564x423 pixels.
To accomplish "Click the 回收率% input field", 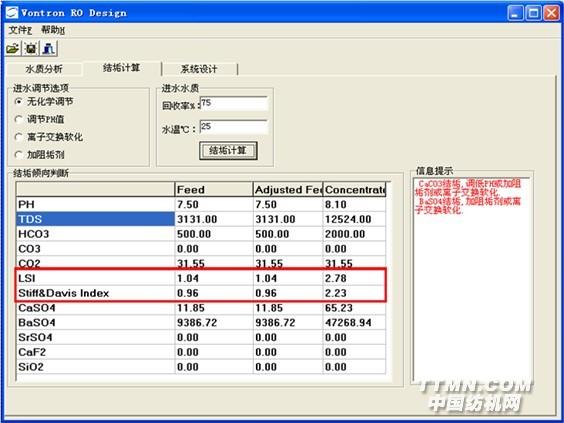I will [x=234, y=103].
